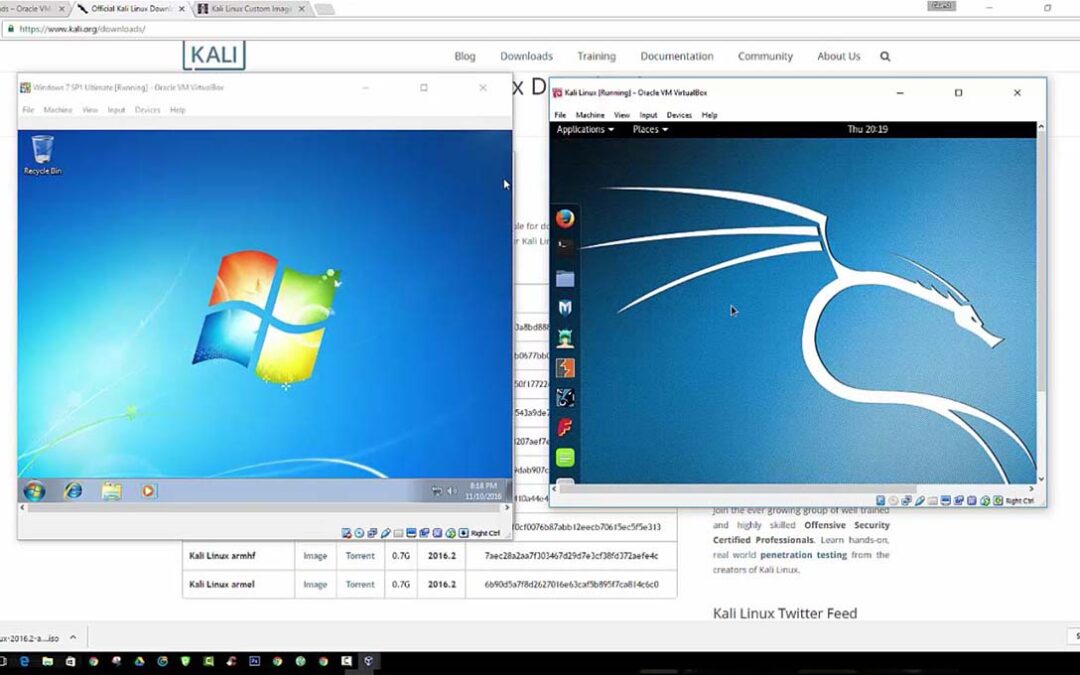Click the search magnifier on Kali website

click(885, 57)
